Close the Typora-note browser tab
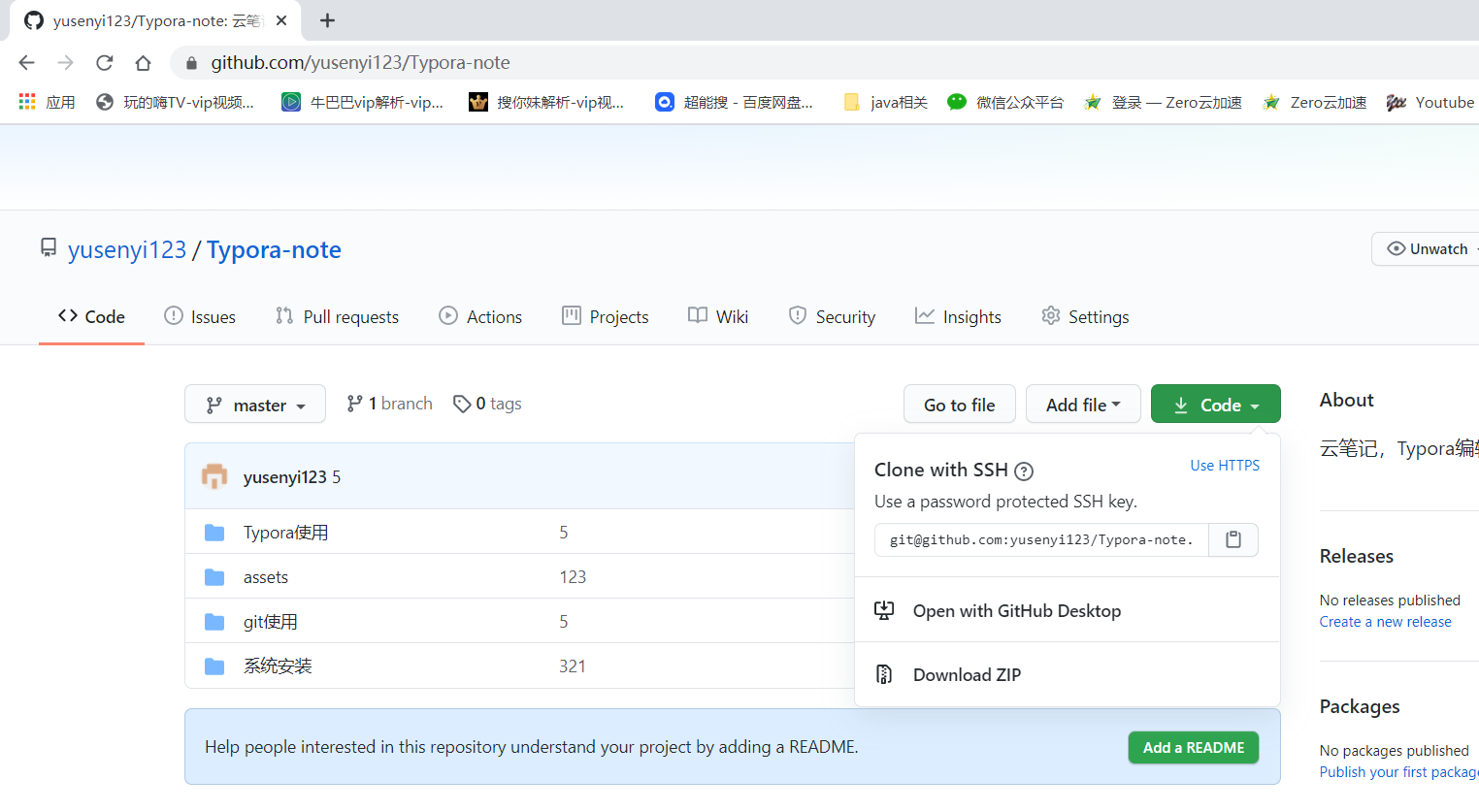This screenshot has height=812, width=1479. (281, 20)
